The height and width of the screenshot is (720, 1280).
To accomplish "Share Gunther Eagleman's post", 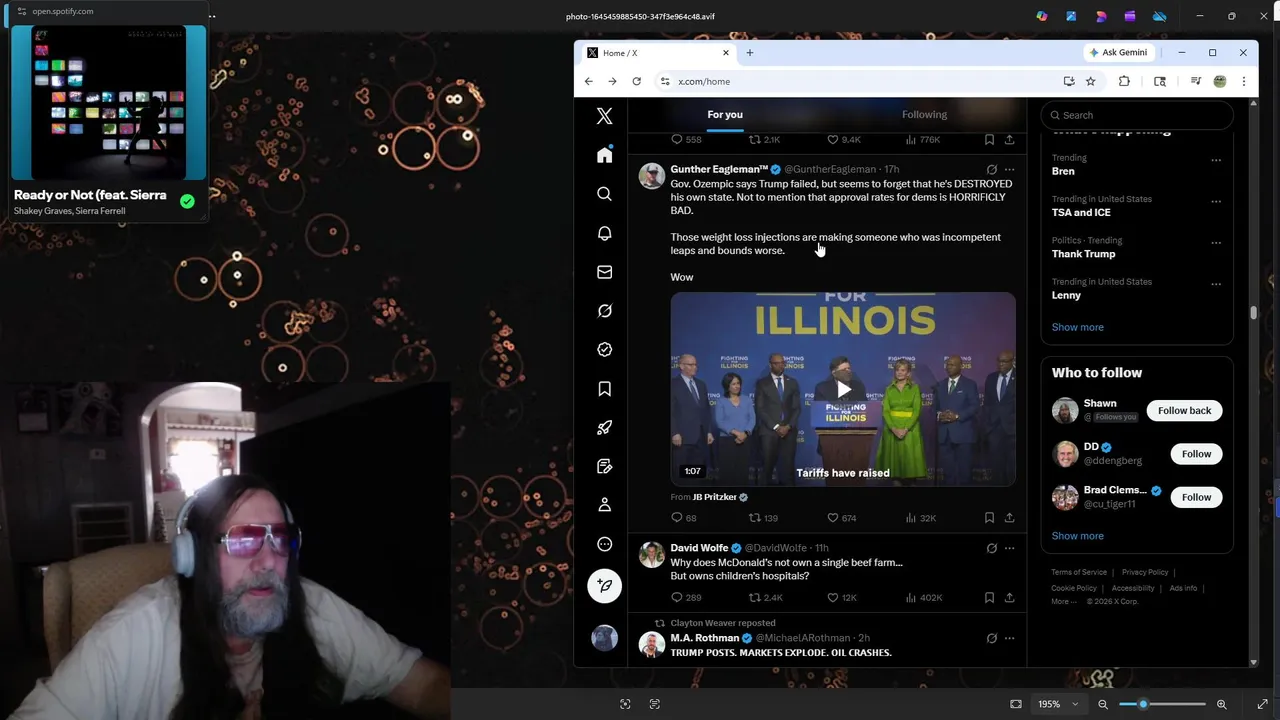I will click(x=1009, y=518).
